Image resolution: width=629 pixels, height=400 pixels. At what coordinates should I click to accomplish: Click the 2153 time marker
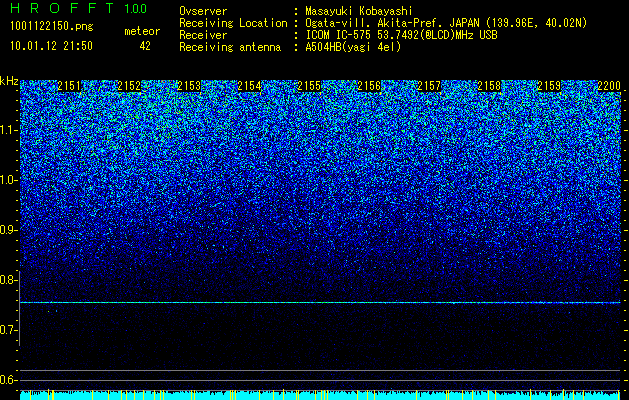point(189,86)
